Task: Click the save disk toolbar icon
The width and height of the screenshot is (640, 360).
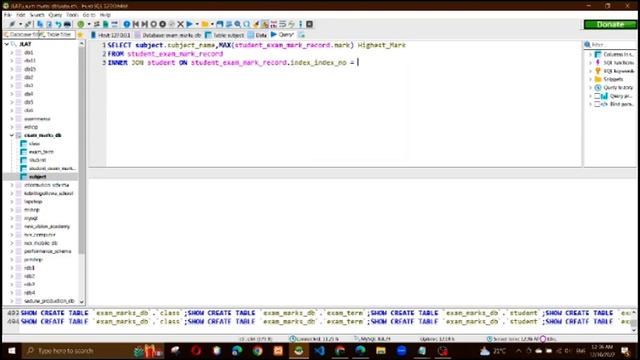Action: tap(220, 24)
